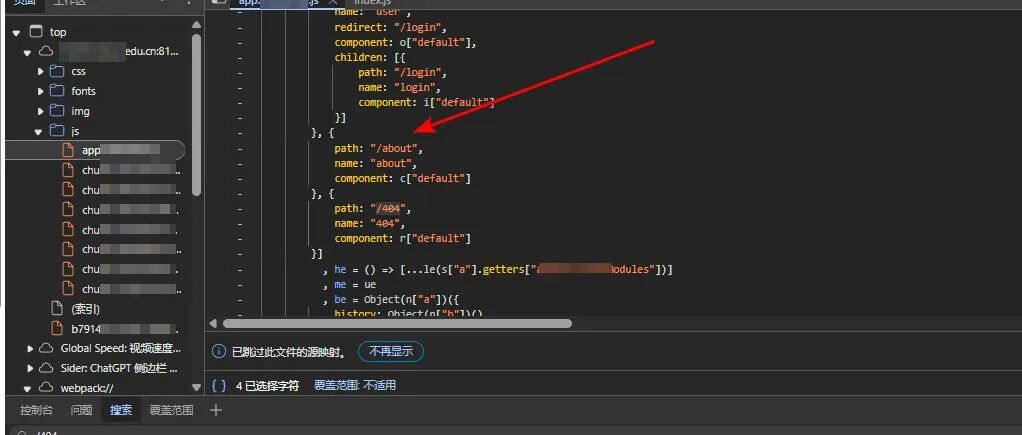Collapse the js folder
The height and width of the screenshot is (435, 1022).
coord(39,132)
